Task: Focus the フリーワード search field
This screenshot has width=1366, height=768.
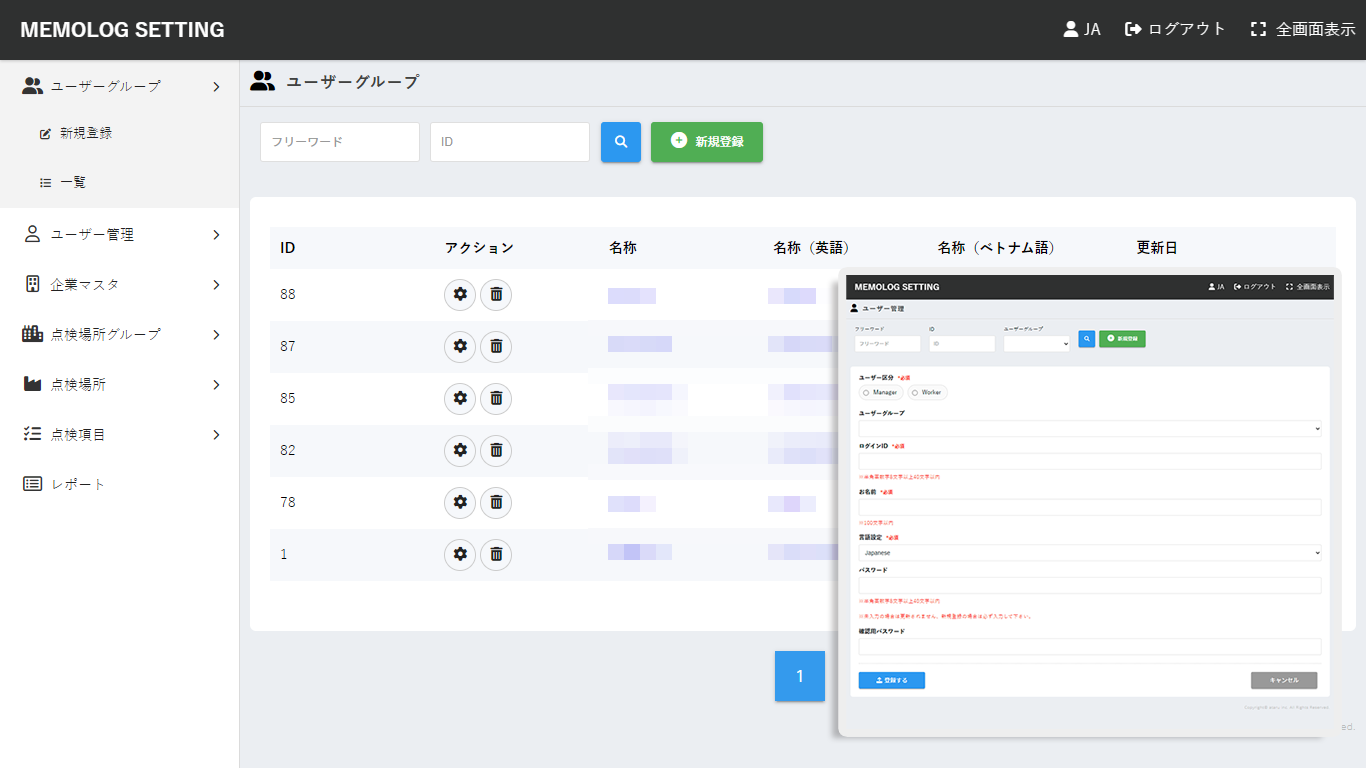Action: [x=339, y=142]
